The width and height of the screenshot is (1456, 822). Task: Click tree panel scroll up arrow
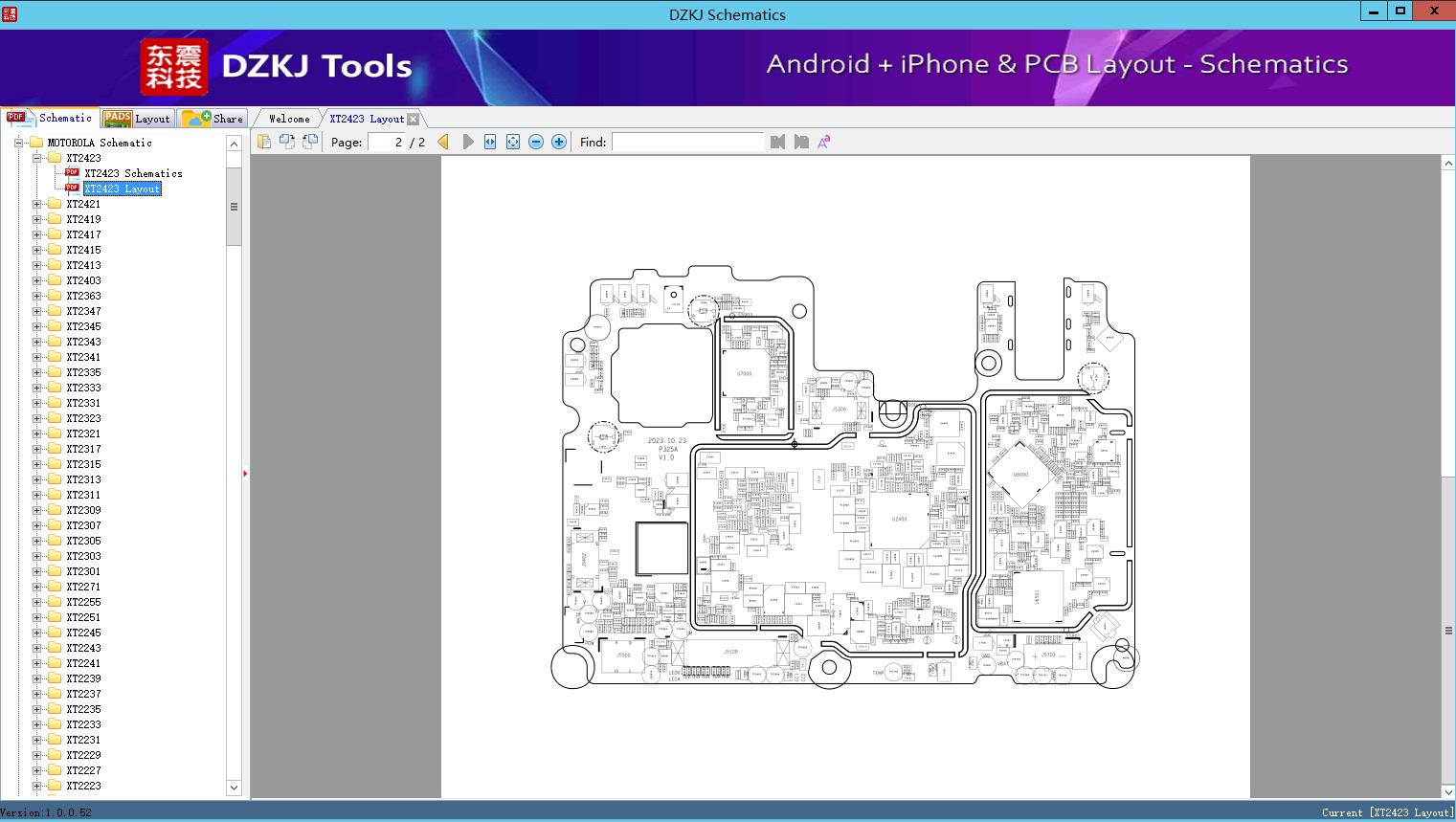pyautogui.click(x=234, y=144)
